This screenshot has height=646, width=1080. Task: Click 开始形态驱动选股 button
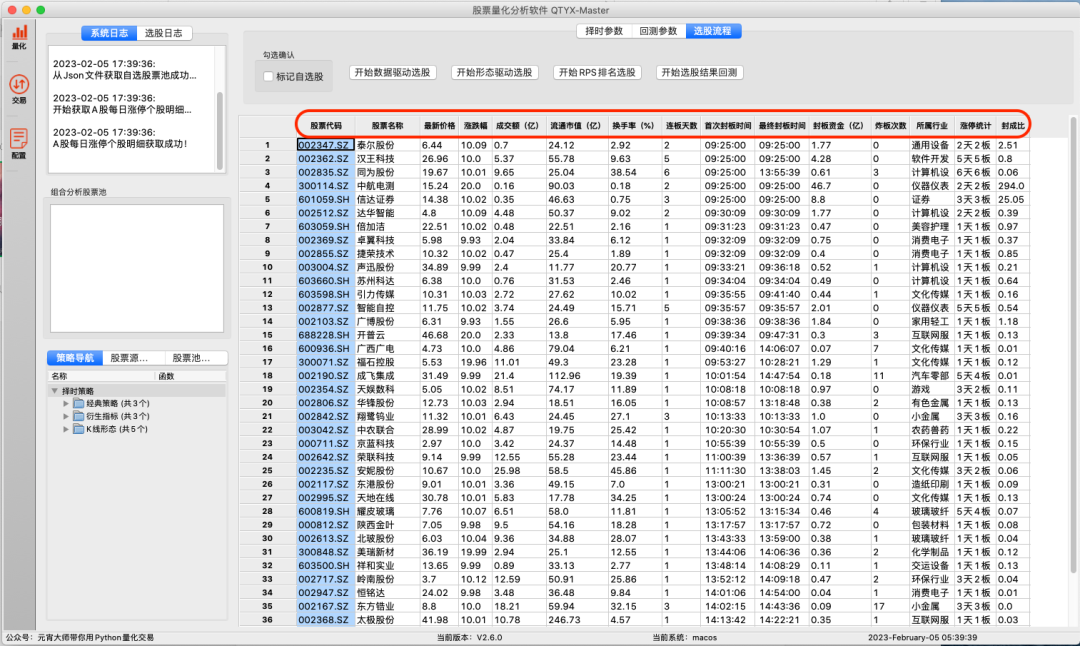click(495, 72)
